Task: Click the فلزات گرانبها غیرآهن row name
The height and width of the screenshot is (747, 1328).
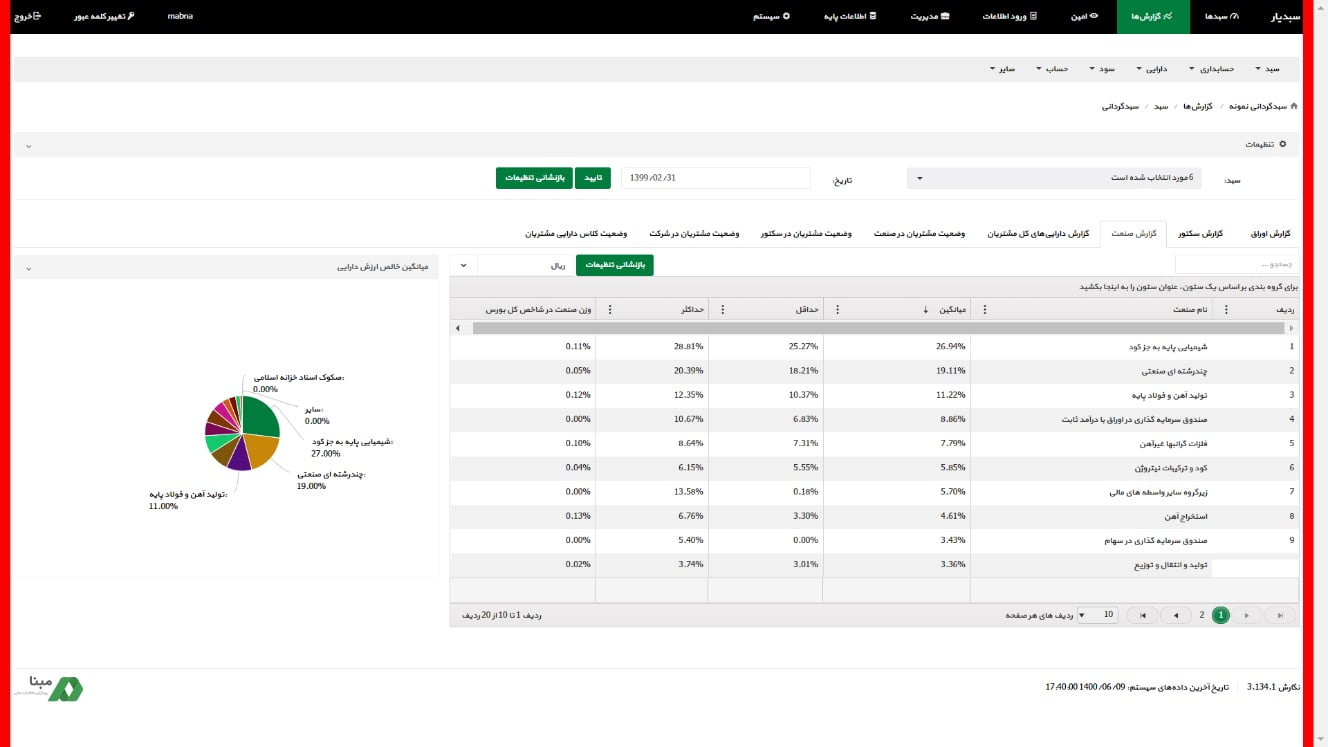Action: [1176, 443]
